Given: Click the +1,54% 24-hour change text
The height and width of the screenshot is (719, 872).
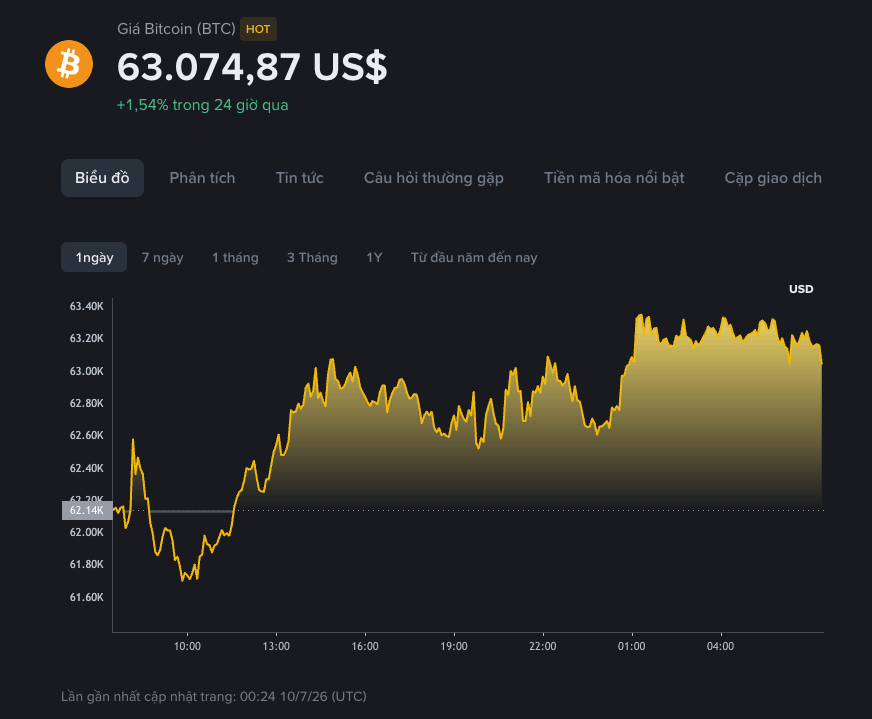Looking at the screenshot, I should (x=202, y=105).
